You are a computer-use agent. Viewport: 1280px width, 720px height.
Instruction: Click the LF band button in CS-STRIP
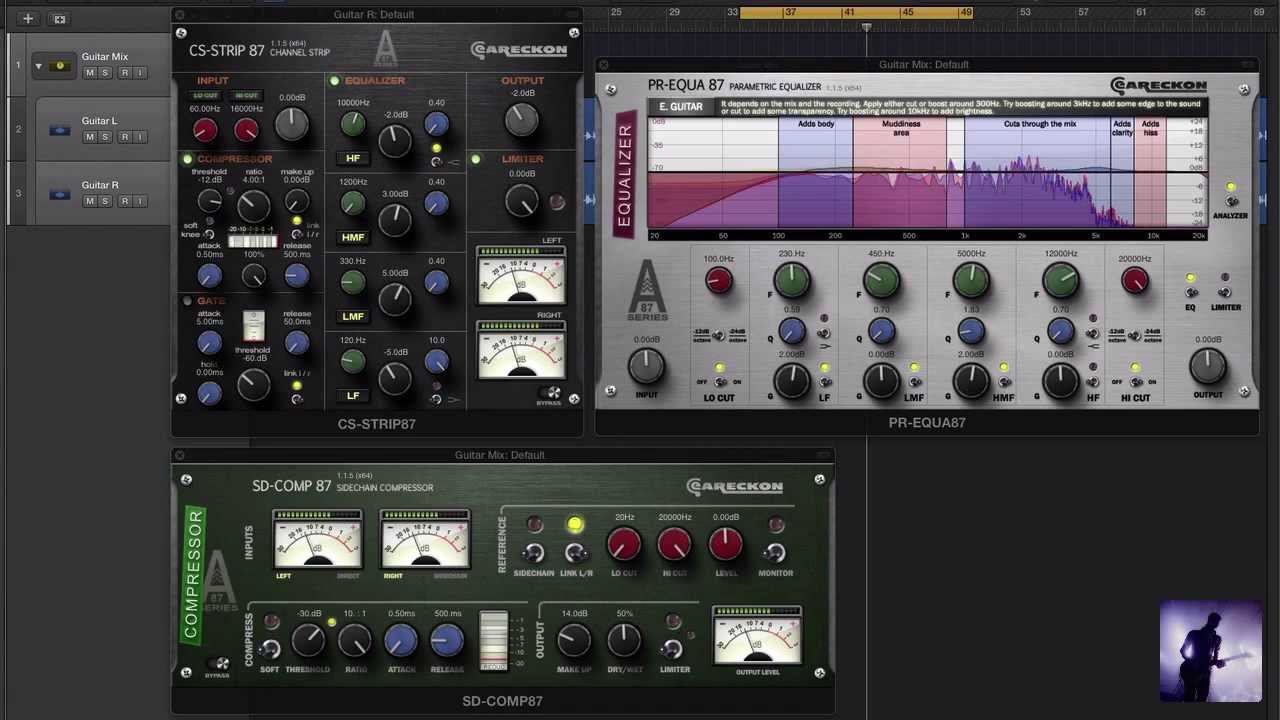point(353,395)
